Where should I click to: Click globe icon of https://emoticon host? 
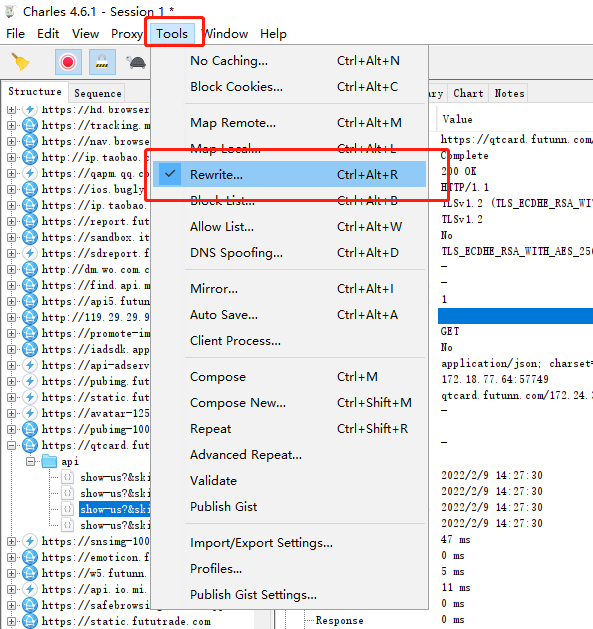30,557
